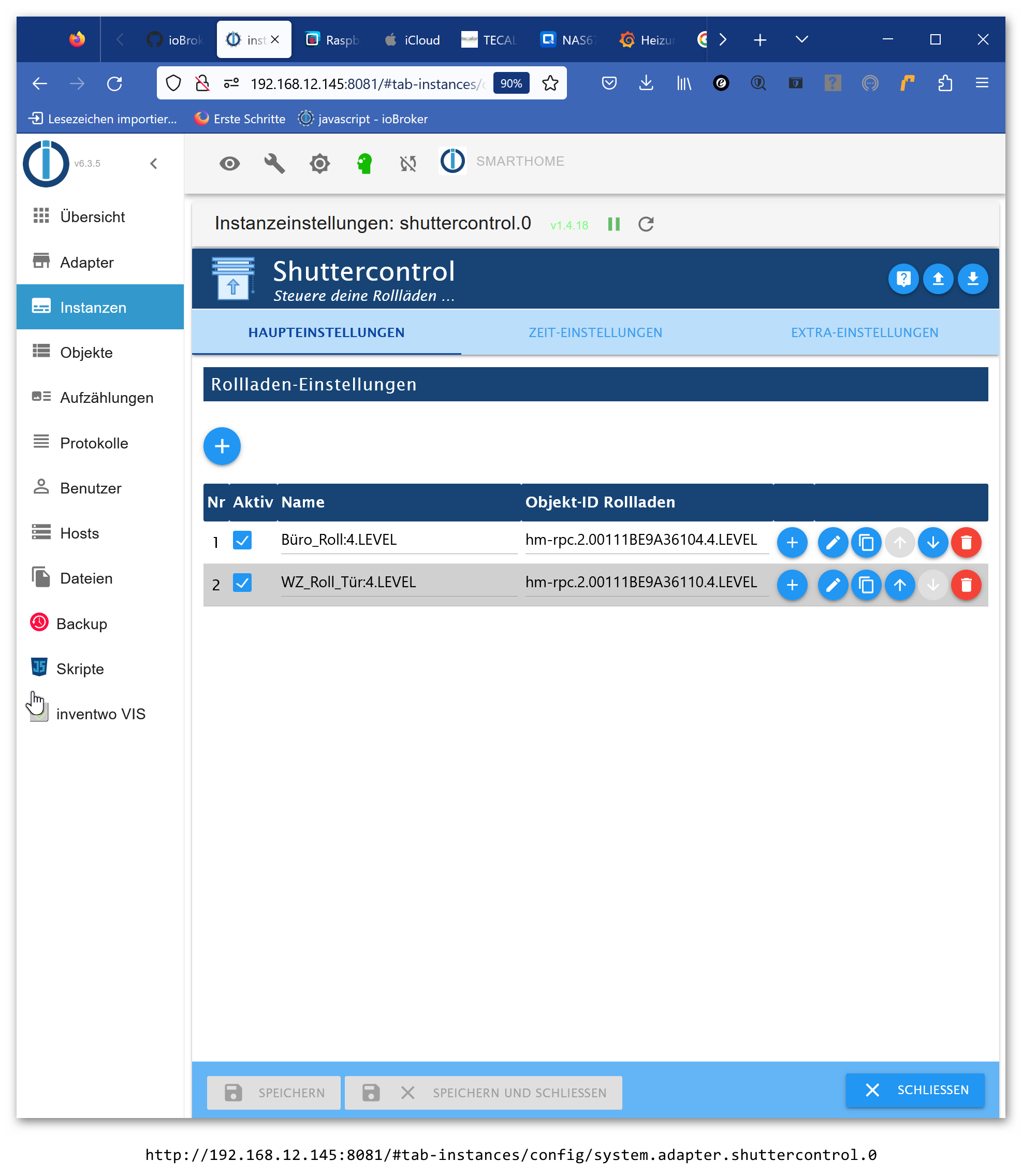This screenshot has height=1176, width=1022.
Task: Open the Firefox hamburger menu
Action: tap(982, 84)
